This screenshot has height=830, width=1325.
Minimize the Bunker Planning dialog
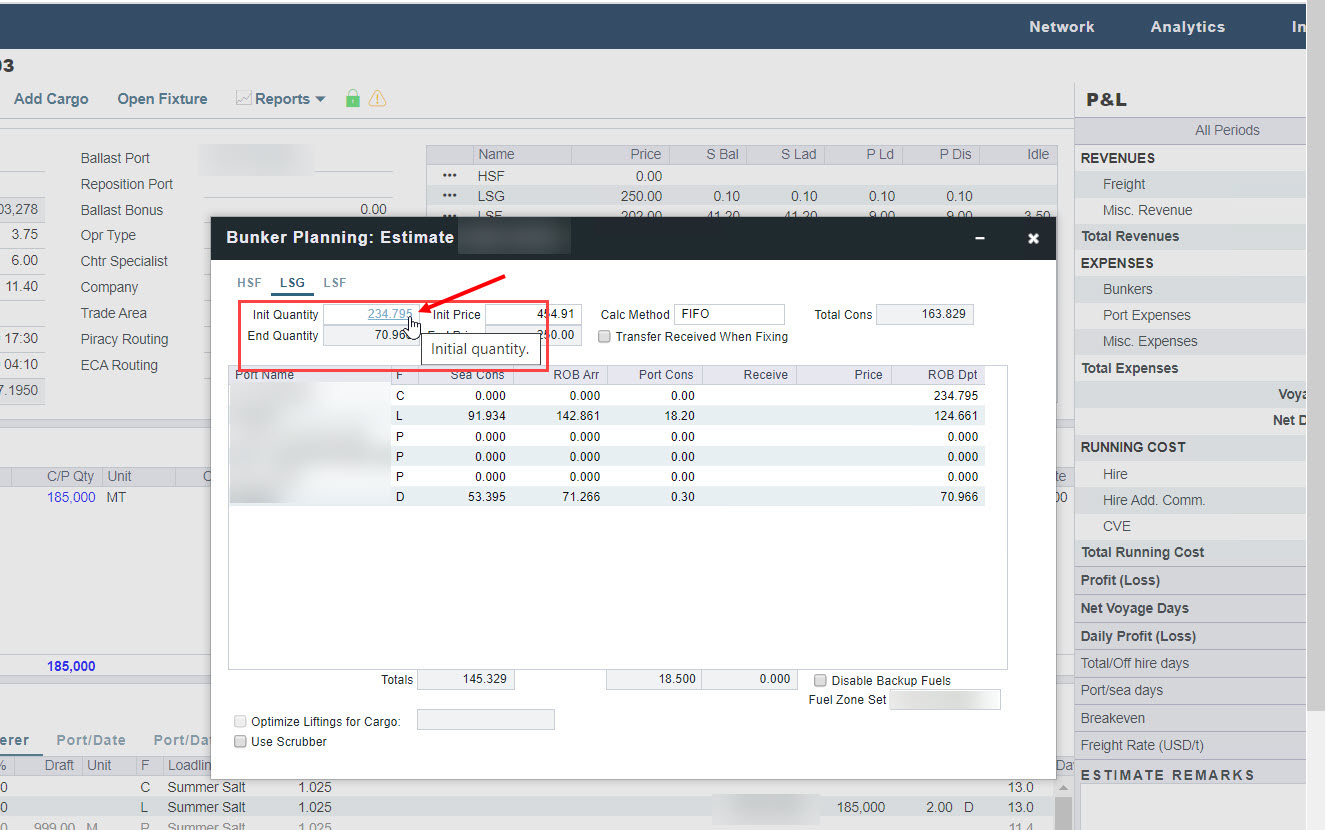[x=980, y=238]
